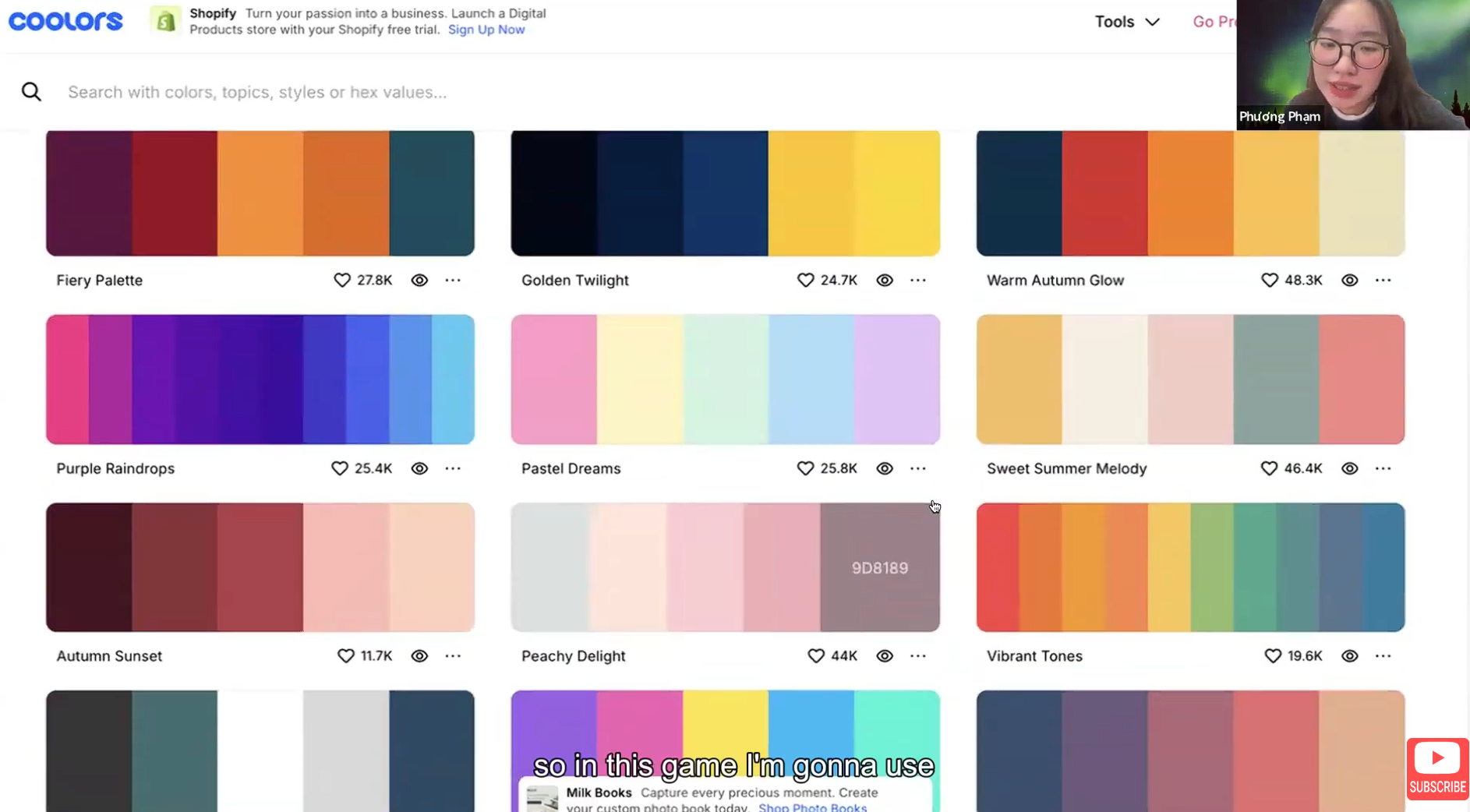The width and height of the screenshot is (1470, 812).
Task: Select the 9D8189 color swatch
Action: [x=879, y=567]
